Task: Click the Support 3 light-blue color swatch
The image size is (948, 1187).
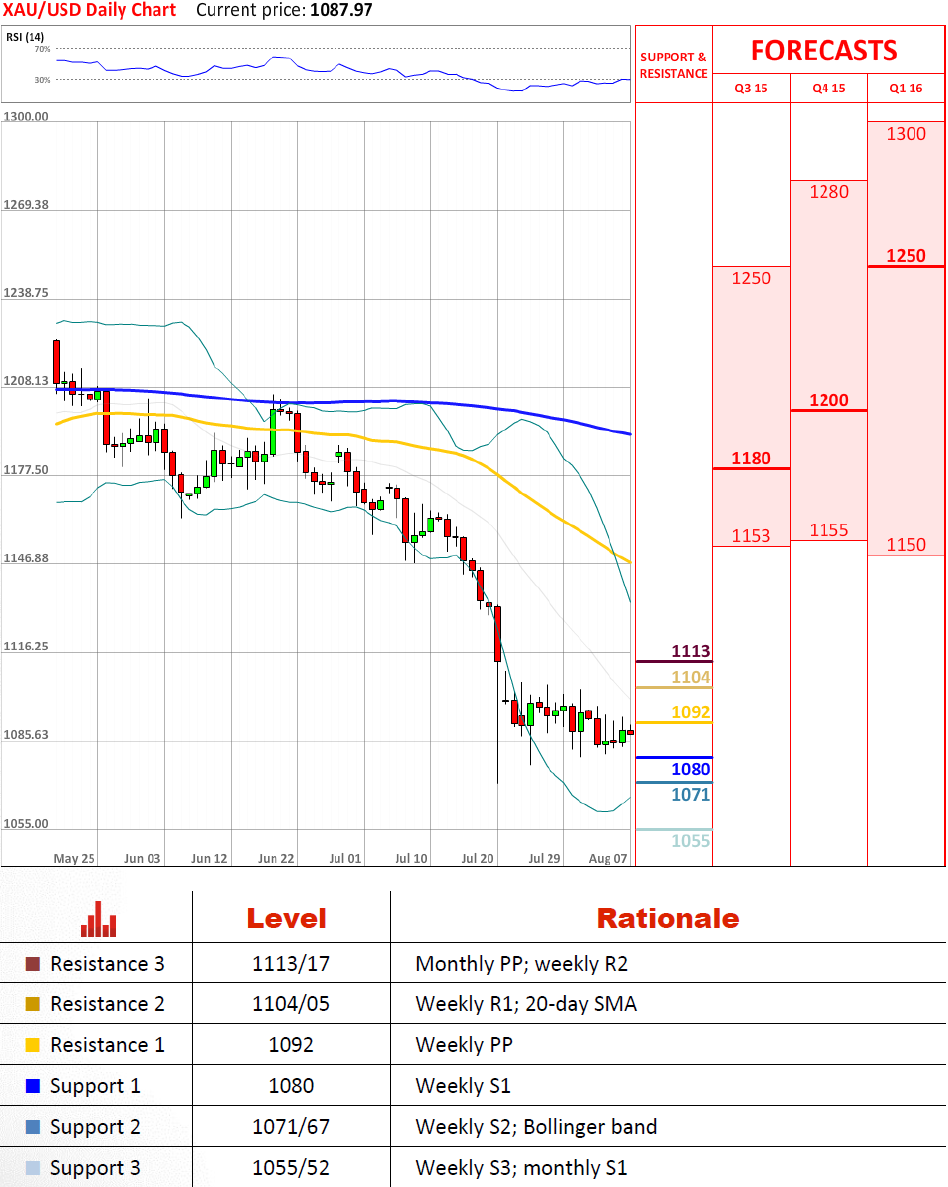Action: (x=33, y=1167)
